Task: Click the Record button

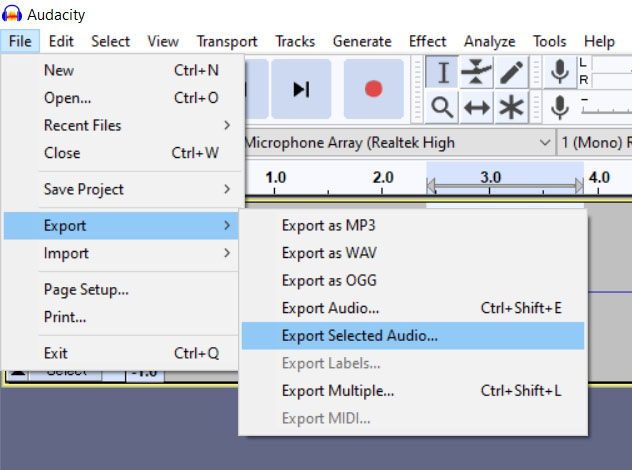Action: pos(374,89)
